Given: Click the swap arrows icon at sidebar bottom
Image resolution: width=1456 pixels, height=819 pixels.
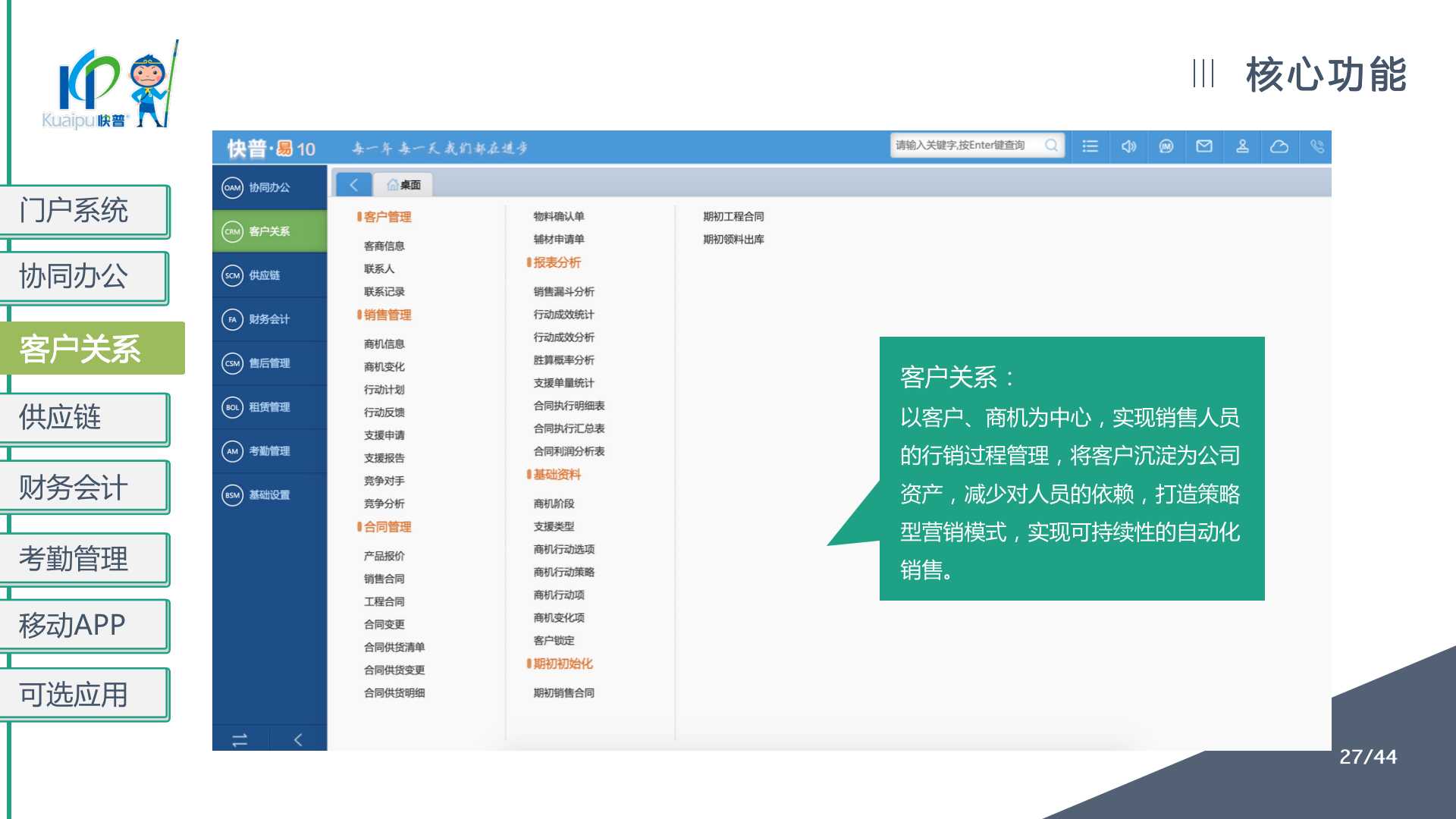Looking at the screenshot, I should [240, 739].
